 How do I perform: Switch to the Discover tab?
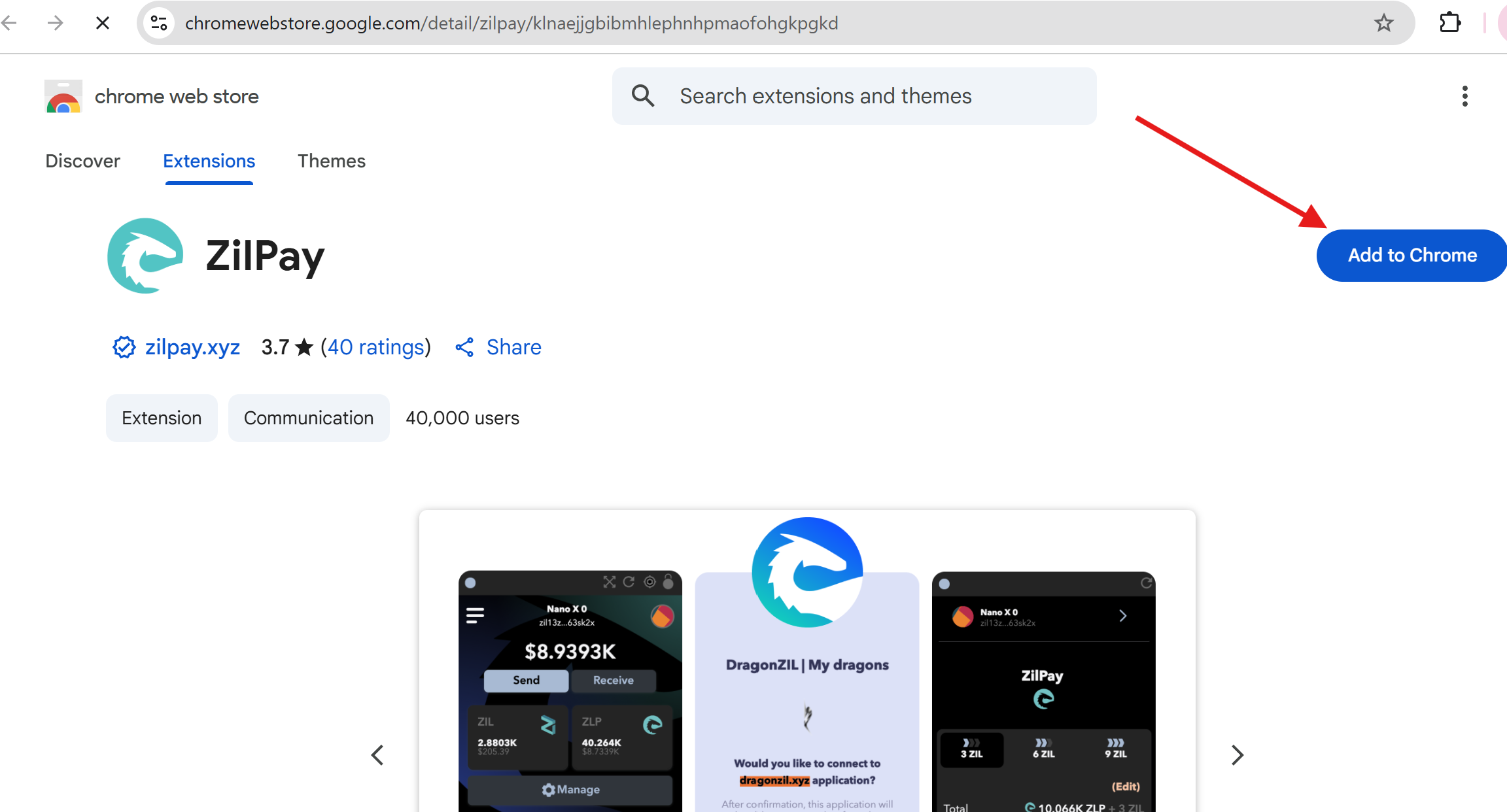click(82, 161)
